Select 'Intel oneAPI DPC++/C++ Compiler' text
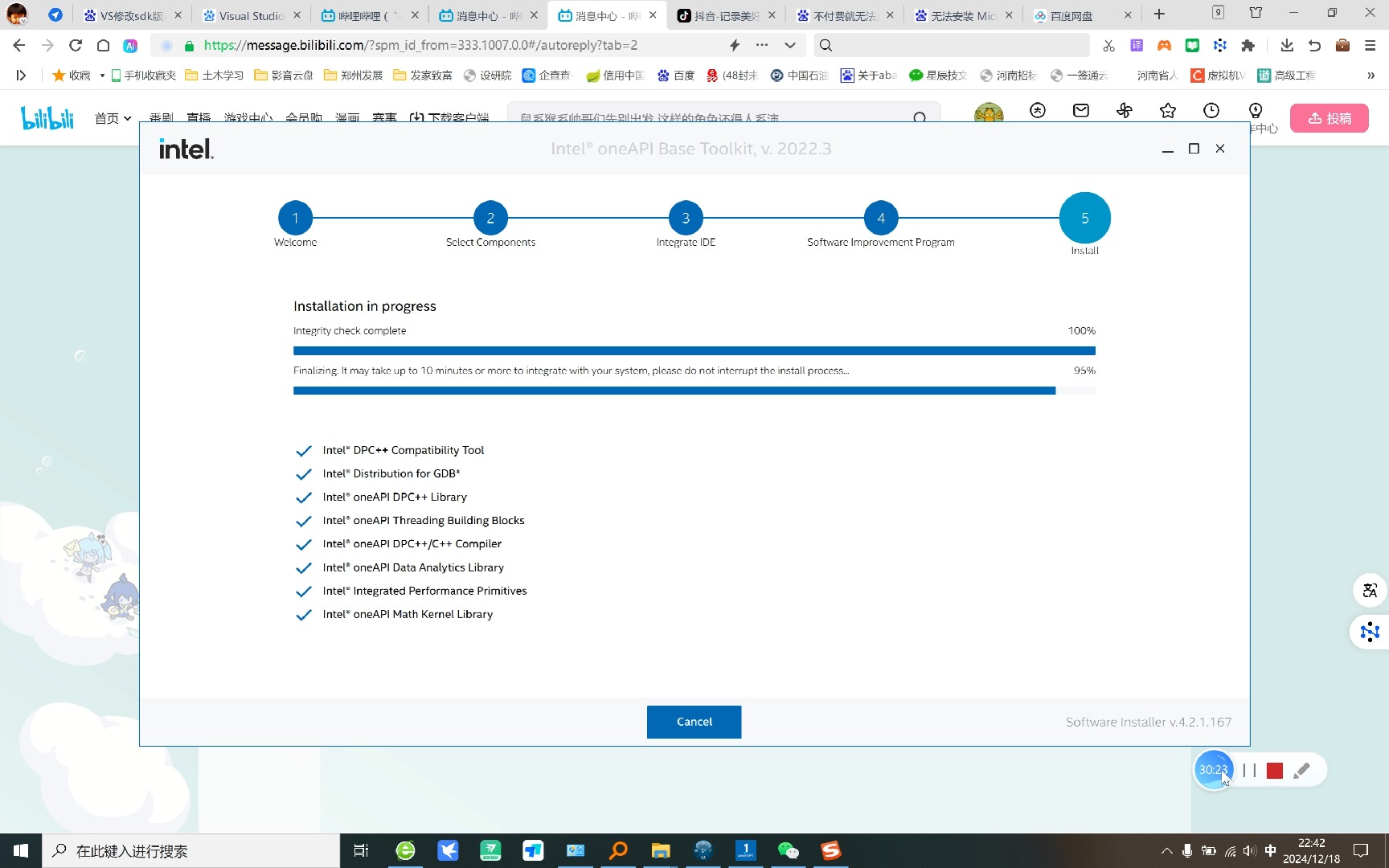The width and height of the screenshot is (1389, 868). pyautogui.click(x=412, y=543)
